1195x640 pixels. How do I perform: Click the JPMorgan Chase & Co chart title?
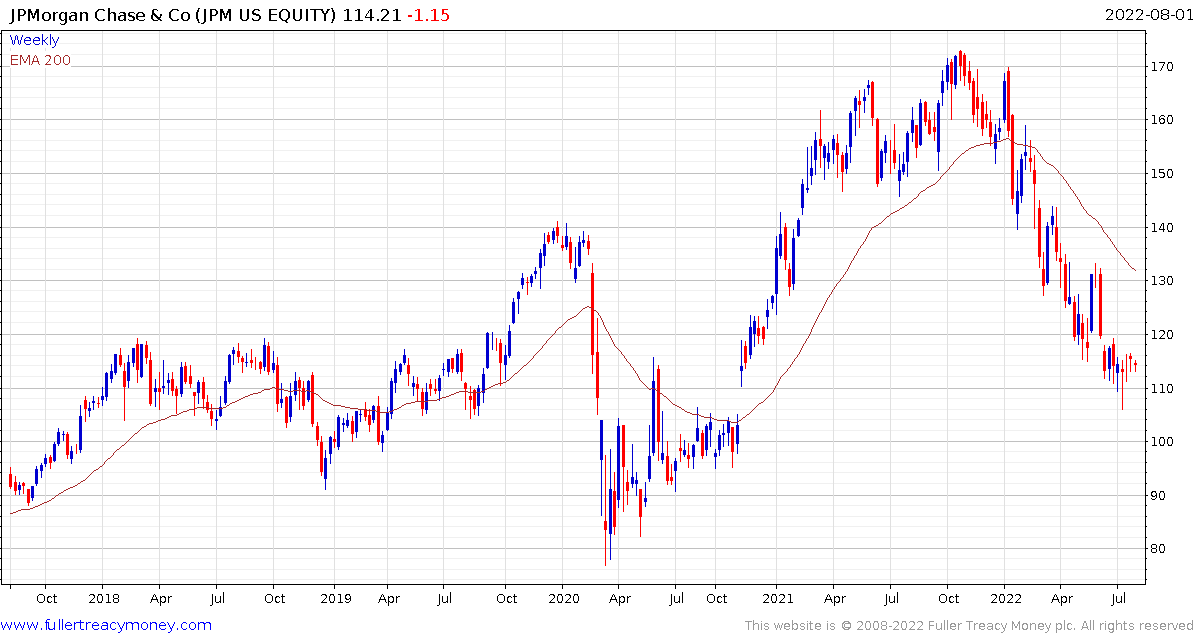click(x=171, y=14)
